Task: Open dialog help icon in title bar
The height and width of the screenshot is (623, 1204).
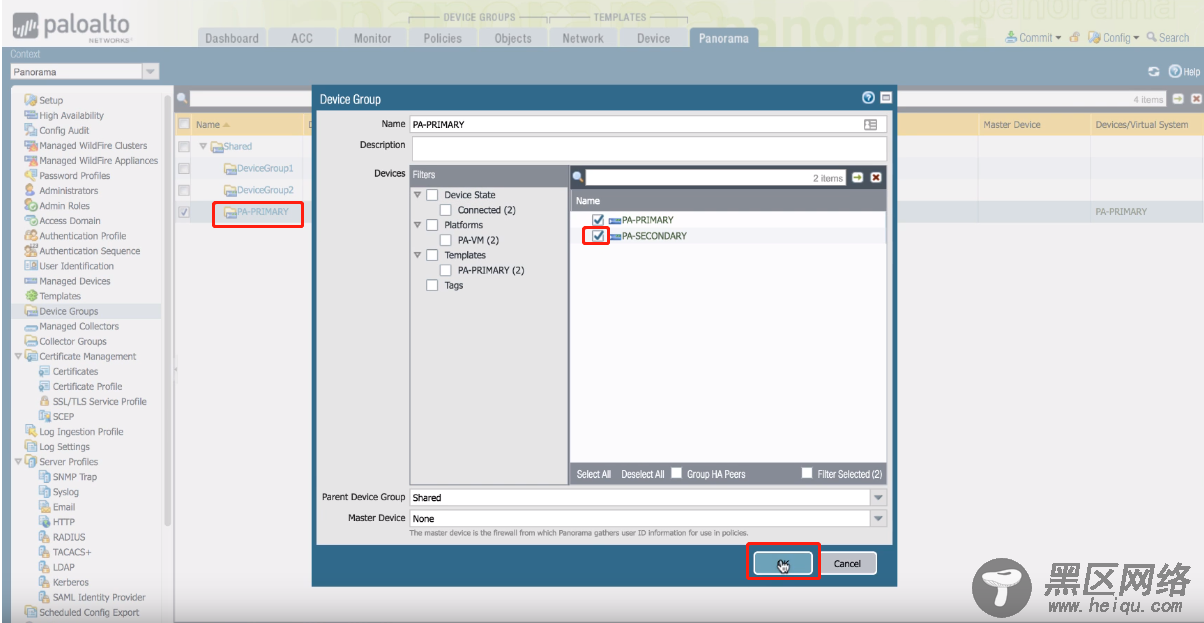Action: (868, 98)
